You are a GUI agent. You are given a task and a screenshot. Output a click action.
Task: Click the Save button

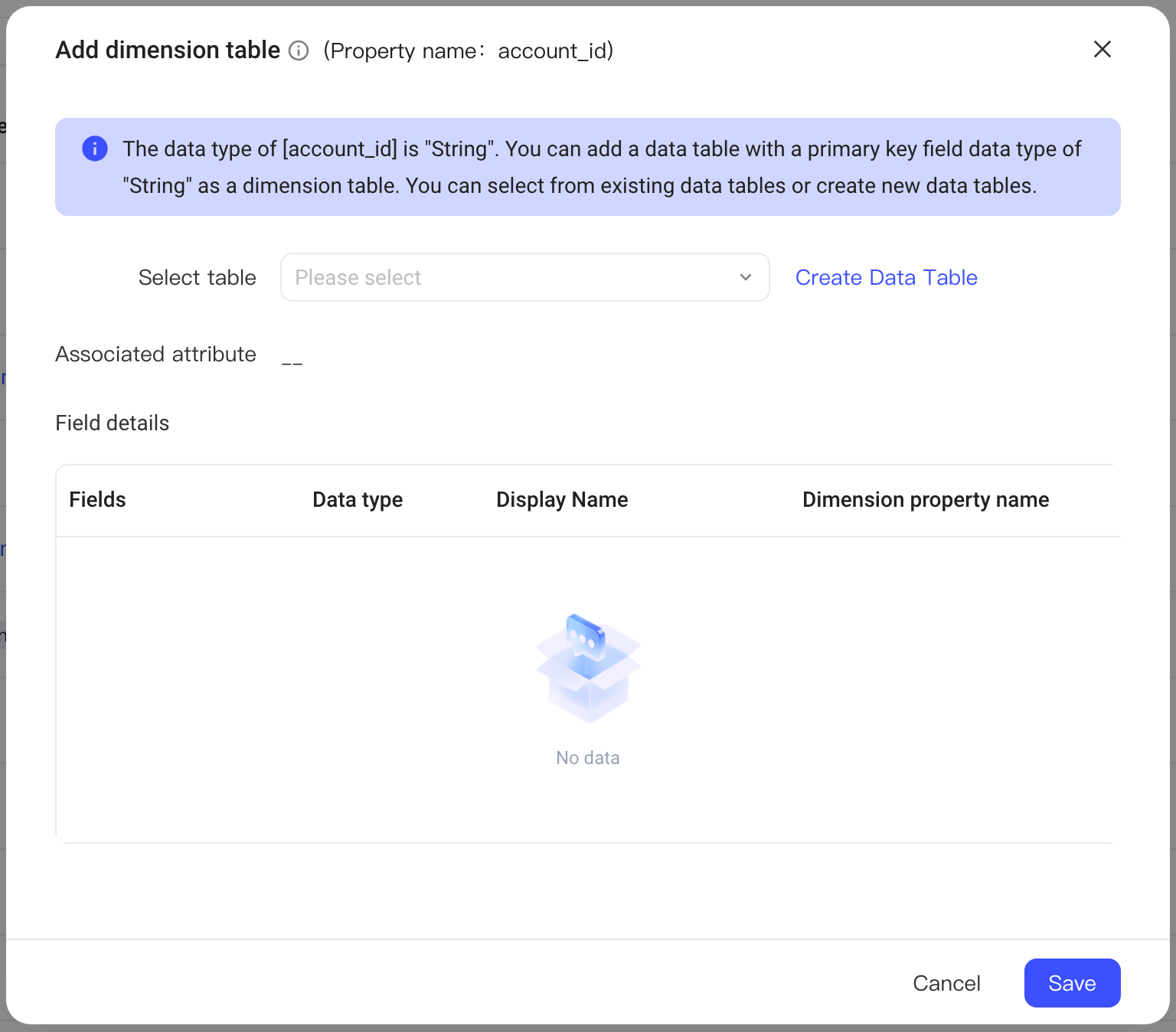(1072, 983)
